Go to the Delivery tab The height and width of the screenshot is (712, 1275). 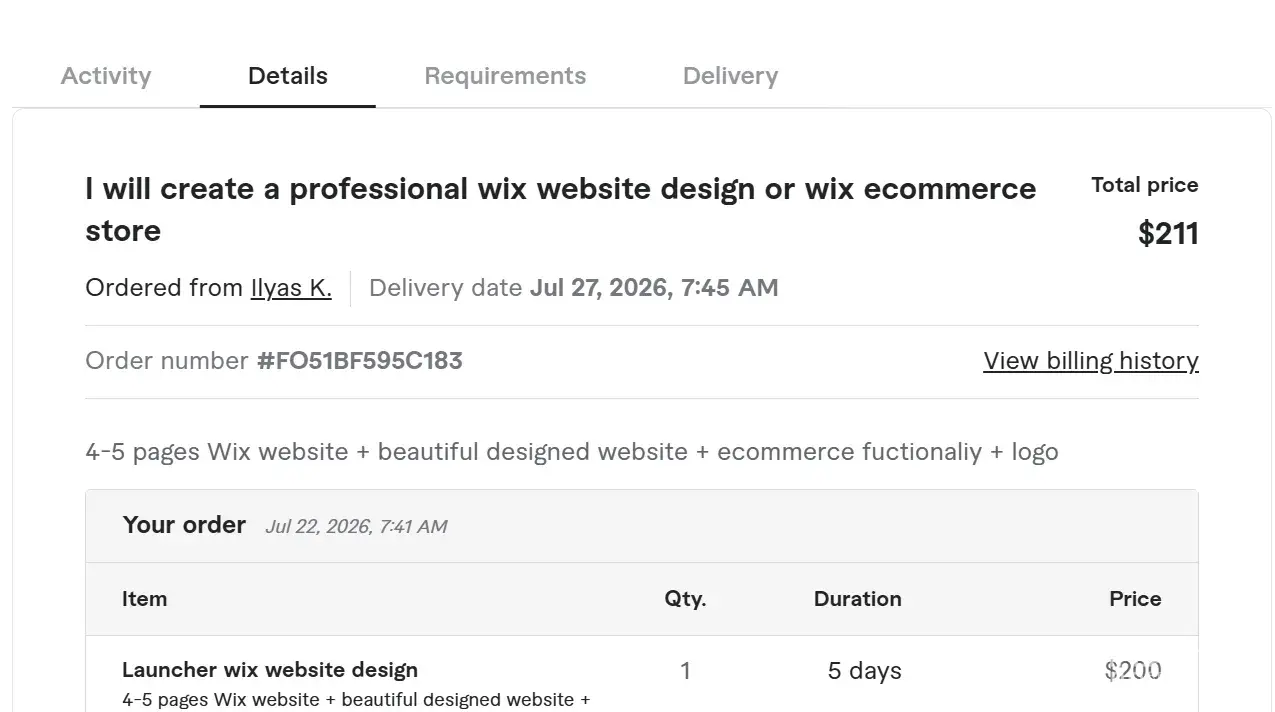click(730, 76)
